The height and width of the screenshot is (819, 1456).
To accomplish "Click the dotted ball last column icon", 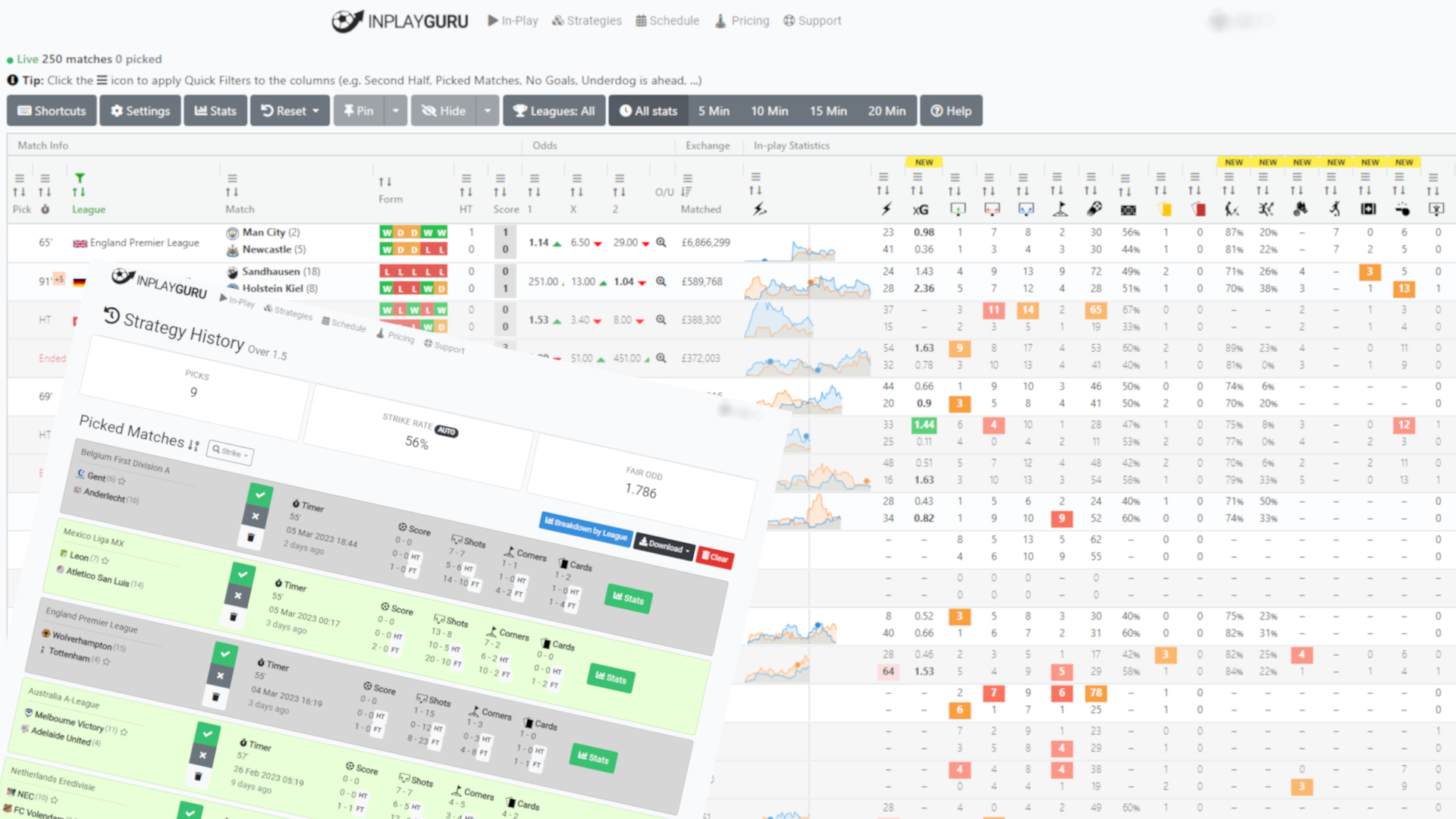I will [1436, 209].
